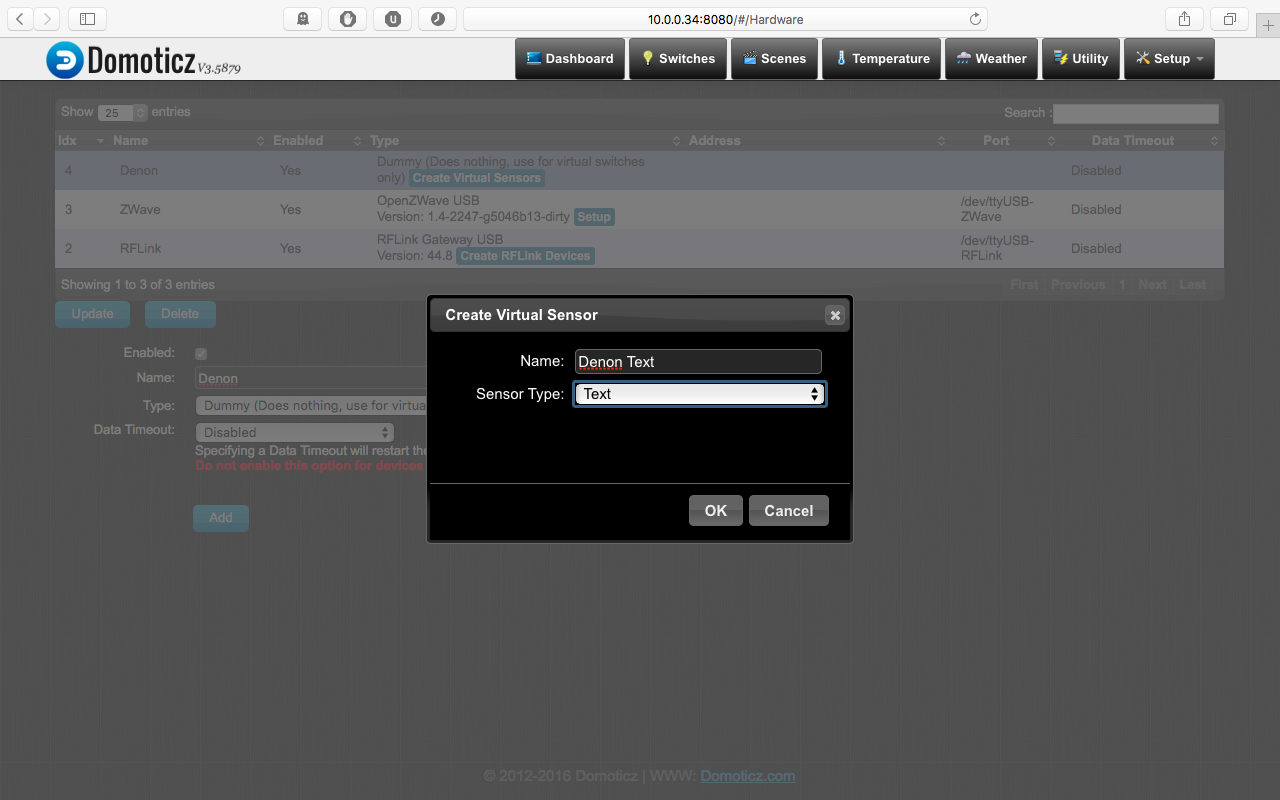Click the Domoticz logo icon

click(65, 60)
